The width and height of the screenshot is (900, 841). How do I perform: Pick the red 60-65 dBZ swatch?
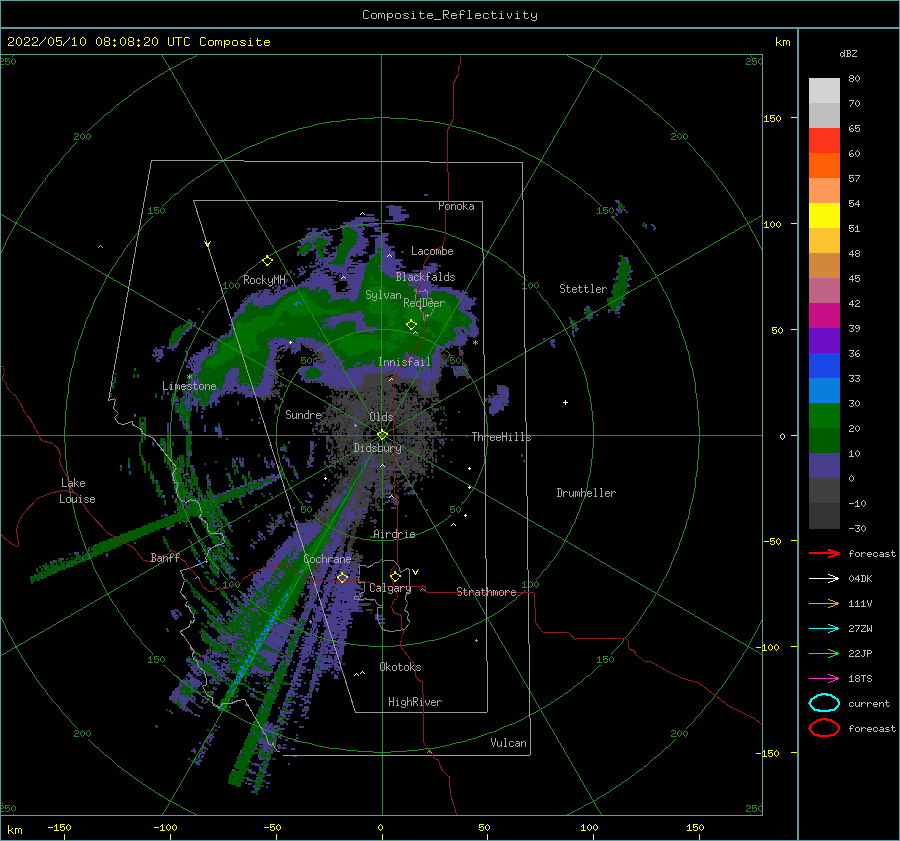click(x=824, y=140)
